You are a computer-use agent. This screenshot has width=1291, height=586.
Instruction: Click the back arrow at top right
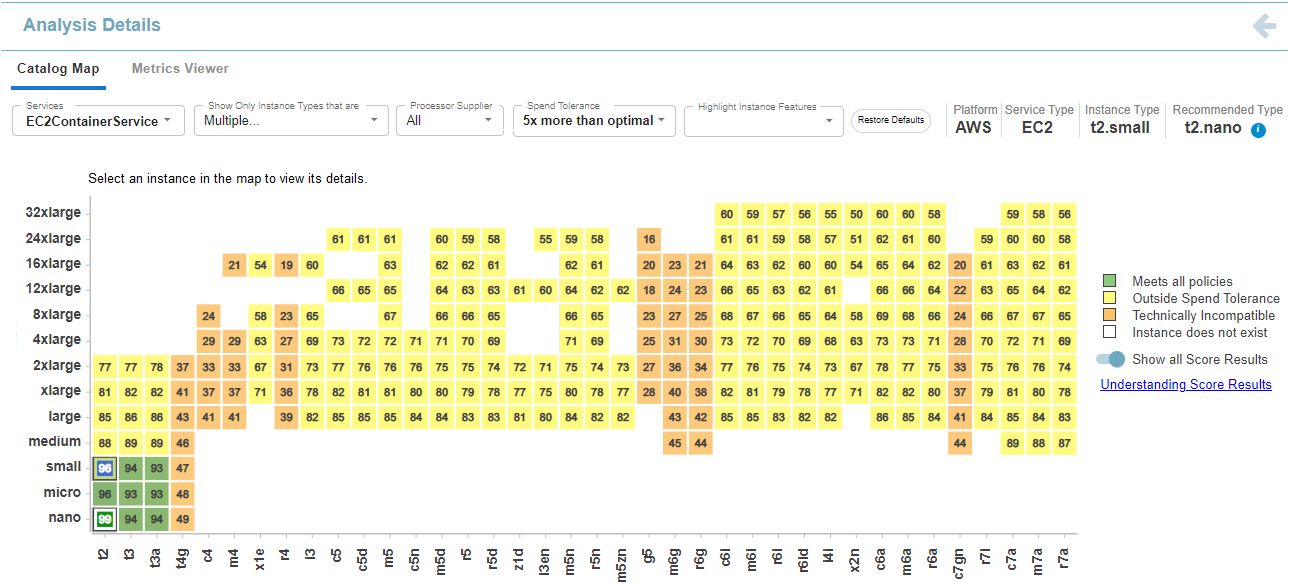1264,26
